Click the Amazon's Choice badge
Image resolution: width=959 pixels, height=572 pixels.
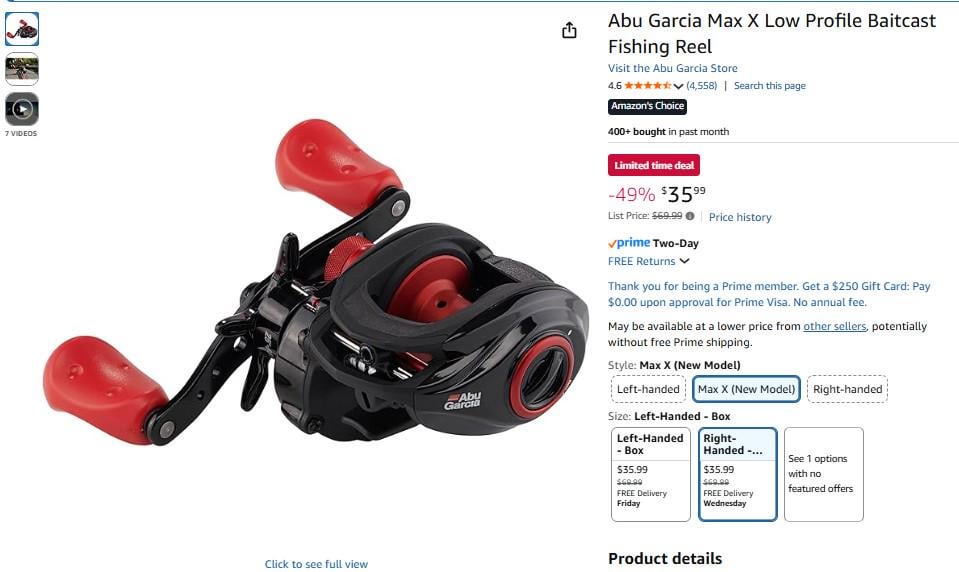click(x=647, y=106)
